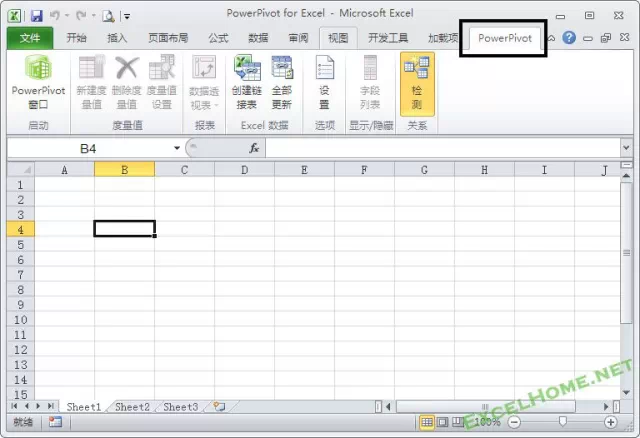The width and height of the screenshot is (640, 438).
Task: Go to next sheet navigation arrow
Action: 38,406
